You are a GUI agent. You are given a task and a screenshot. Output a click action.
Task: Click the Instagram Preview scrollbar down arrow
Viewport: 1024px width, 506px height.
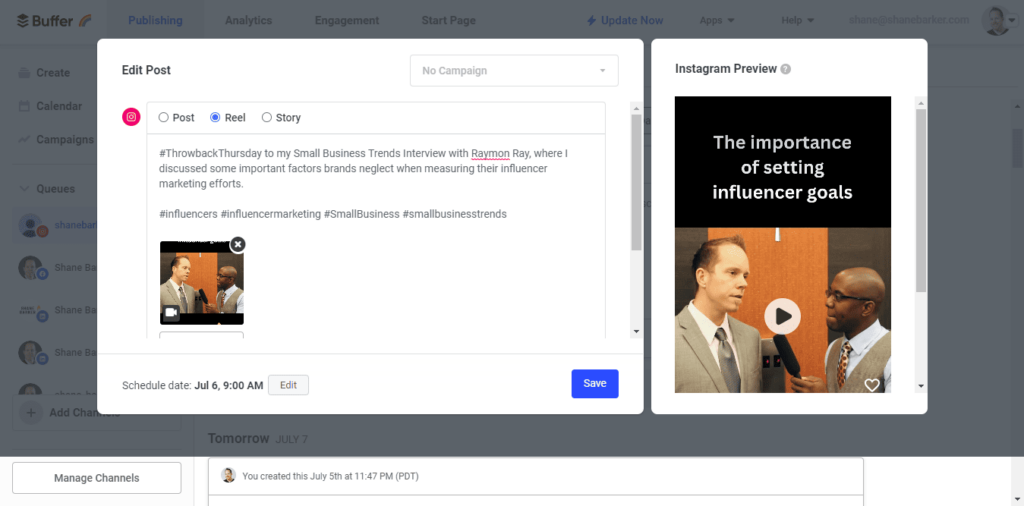(x=921, y=386)
